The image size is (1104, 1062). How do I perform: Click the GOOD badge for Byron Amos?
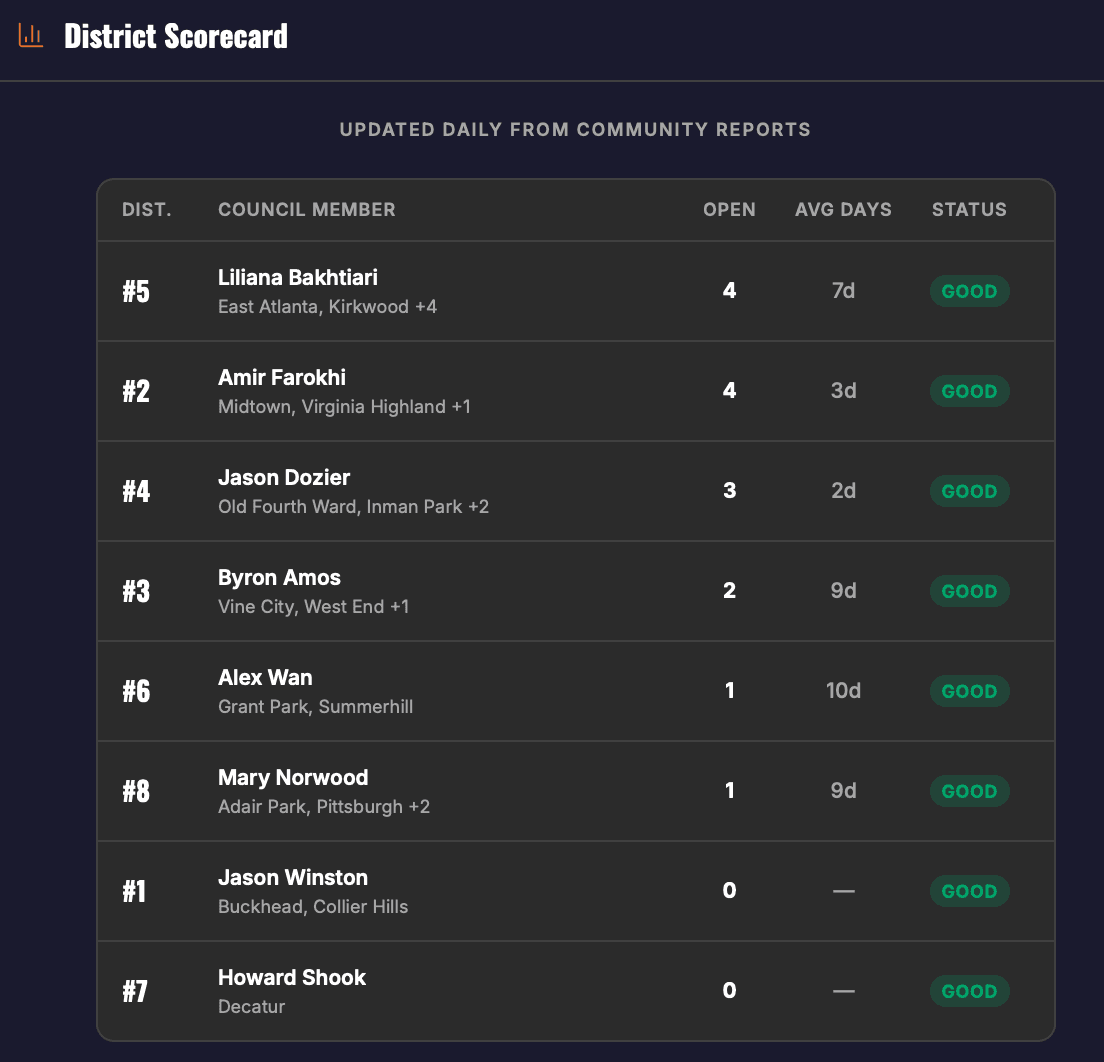(968, 591)
